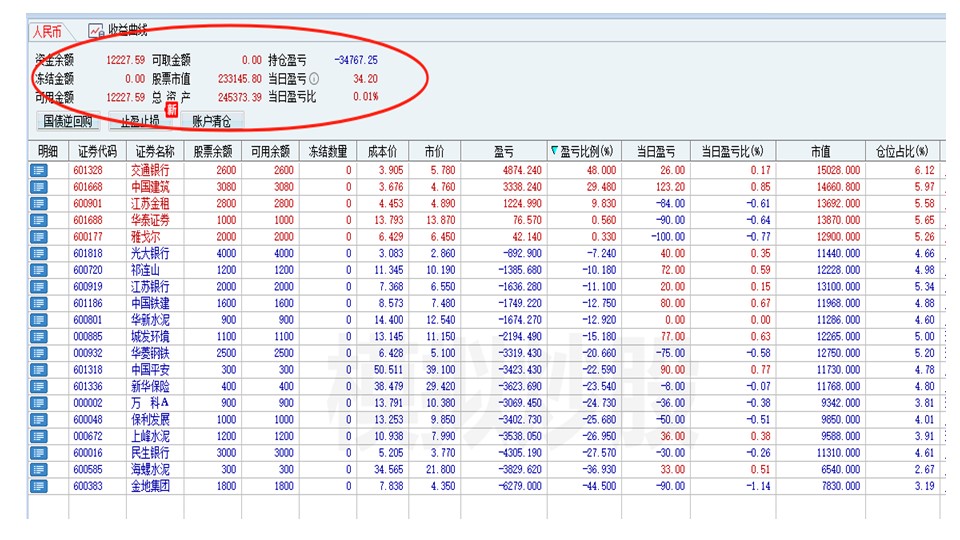Sort by 当日盈亏比(%) column header
Viewport: 960px width, 540px height.
[x=733, y=151]
